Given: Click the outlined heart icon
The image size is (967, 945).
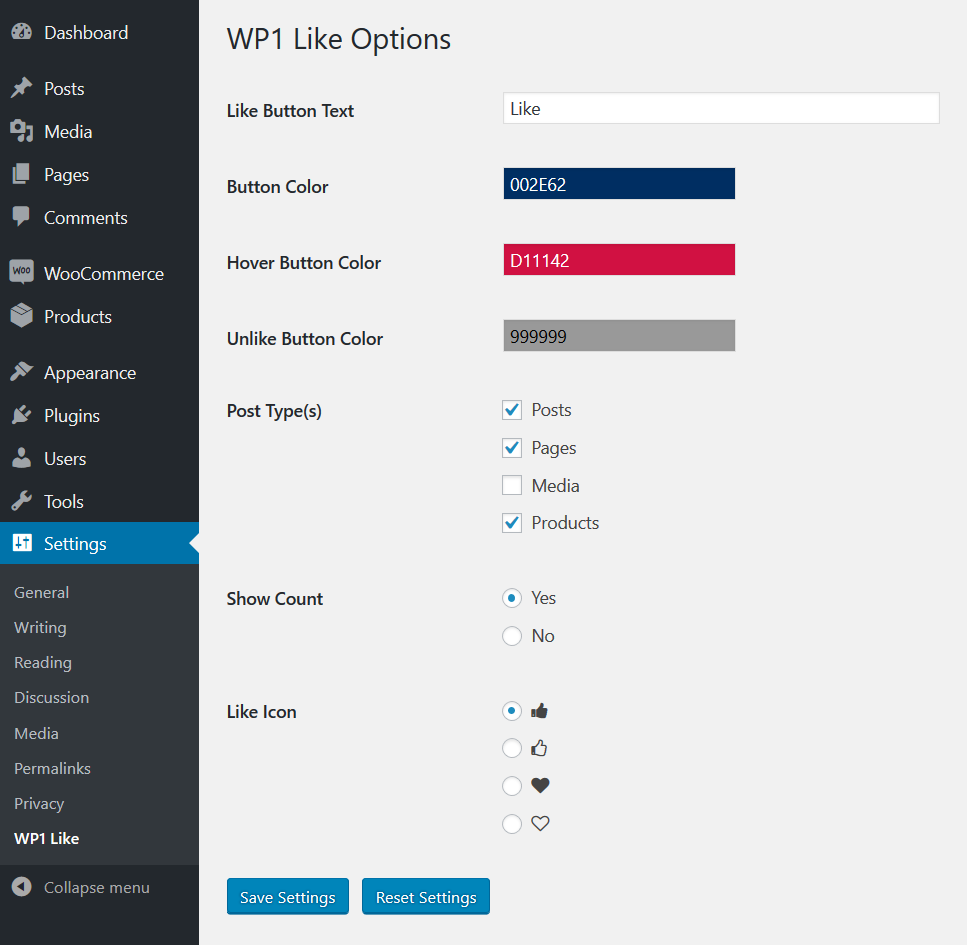Looking at the screenshot, I should point(540,823).
